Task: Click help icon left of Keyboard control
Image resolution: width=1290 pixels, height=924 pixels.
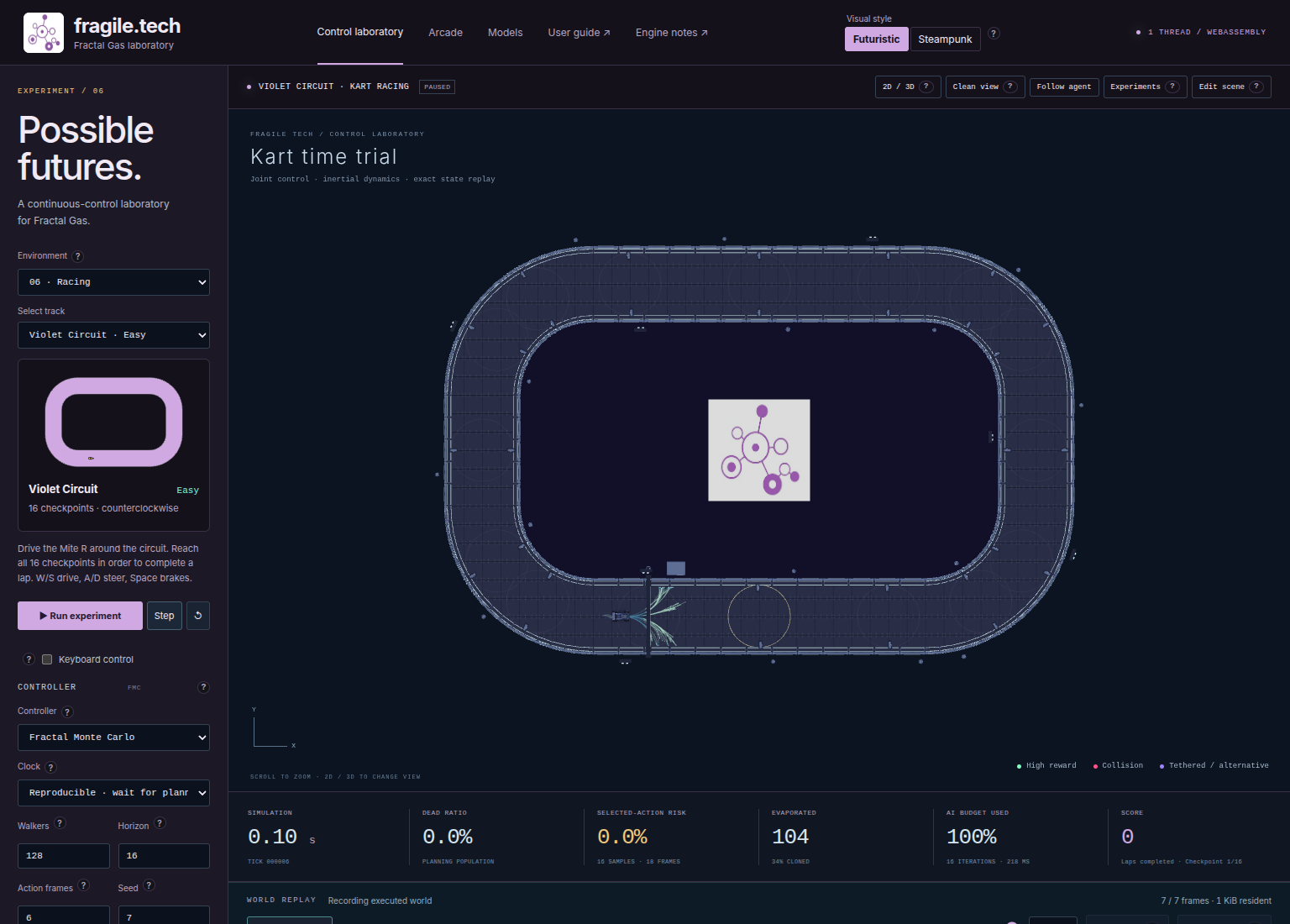Action: pos(29,659)
